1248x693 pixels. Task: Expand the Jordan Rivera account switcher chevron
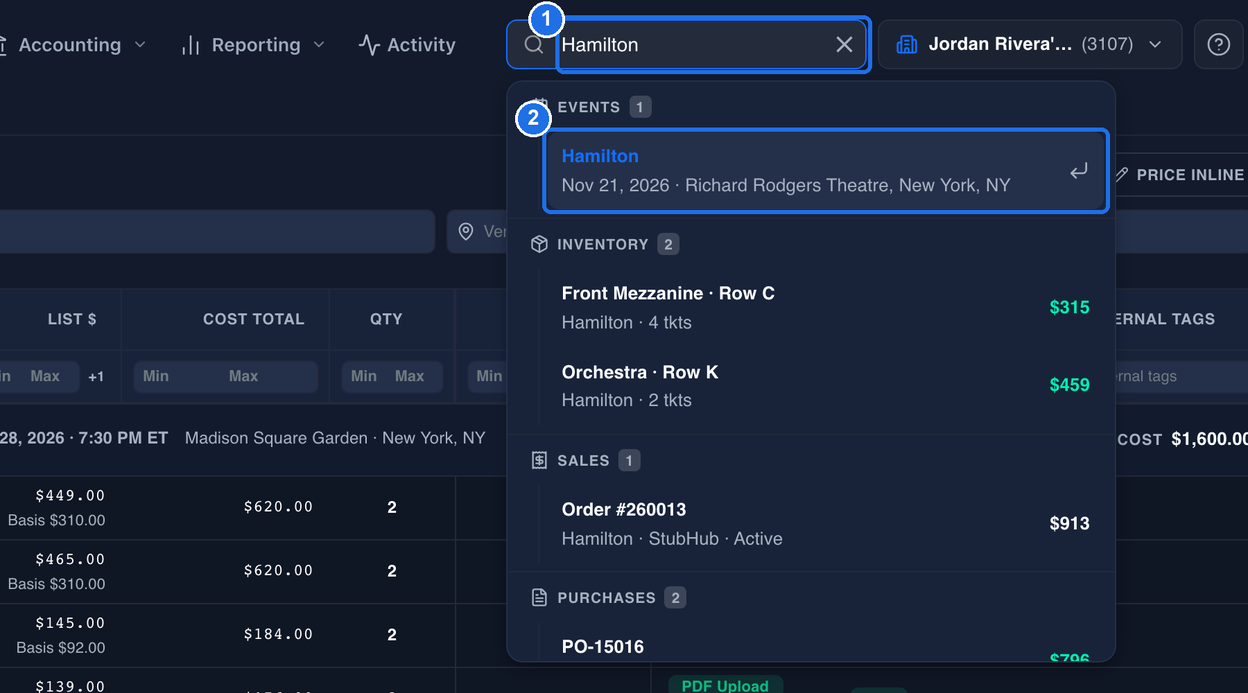pos(1155,45)
